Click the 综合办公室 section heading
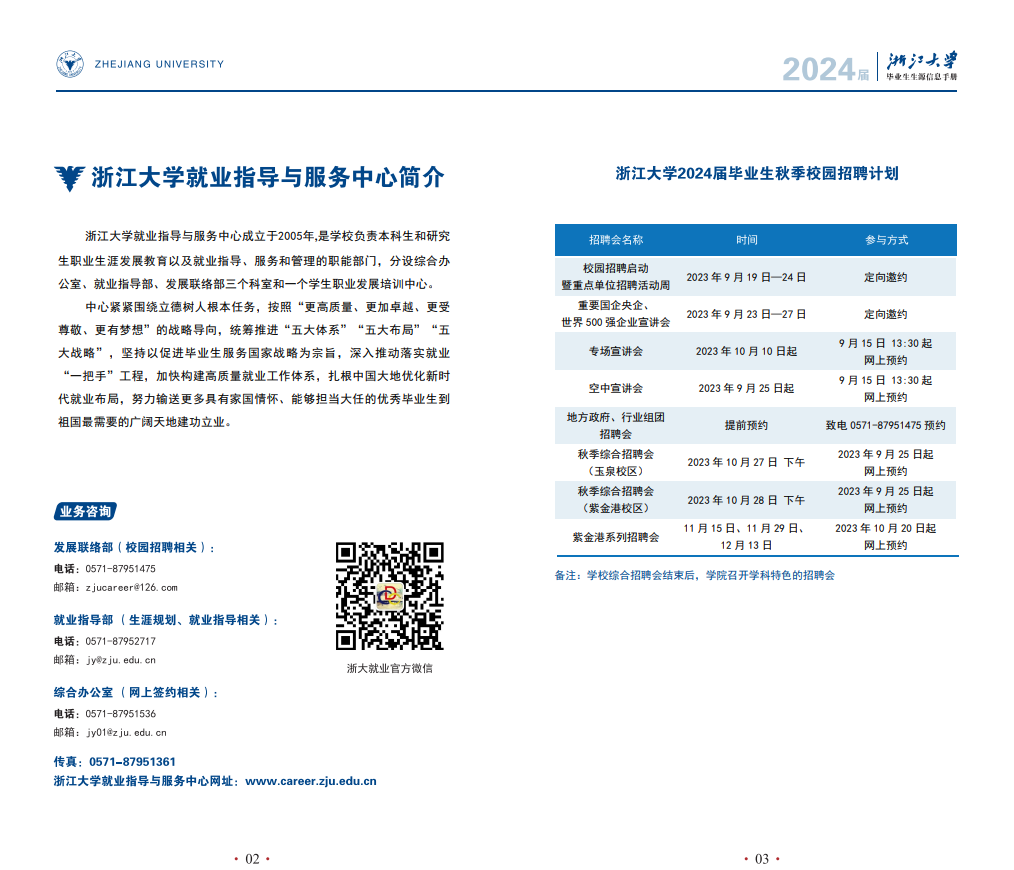The height and width of the screenshot is (870, 1014). tap(134, 692)
